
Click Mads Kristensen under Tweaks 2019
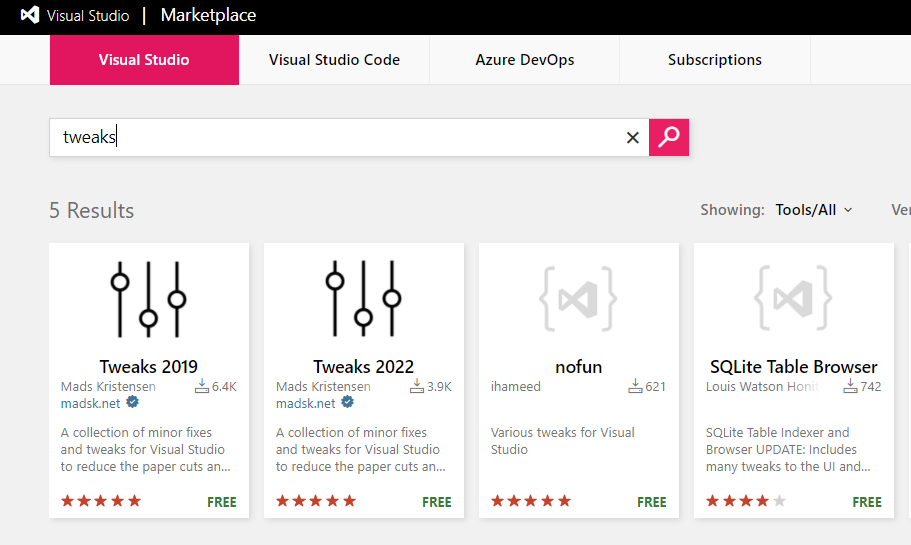pyautogui.click(x=108, y=386)
